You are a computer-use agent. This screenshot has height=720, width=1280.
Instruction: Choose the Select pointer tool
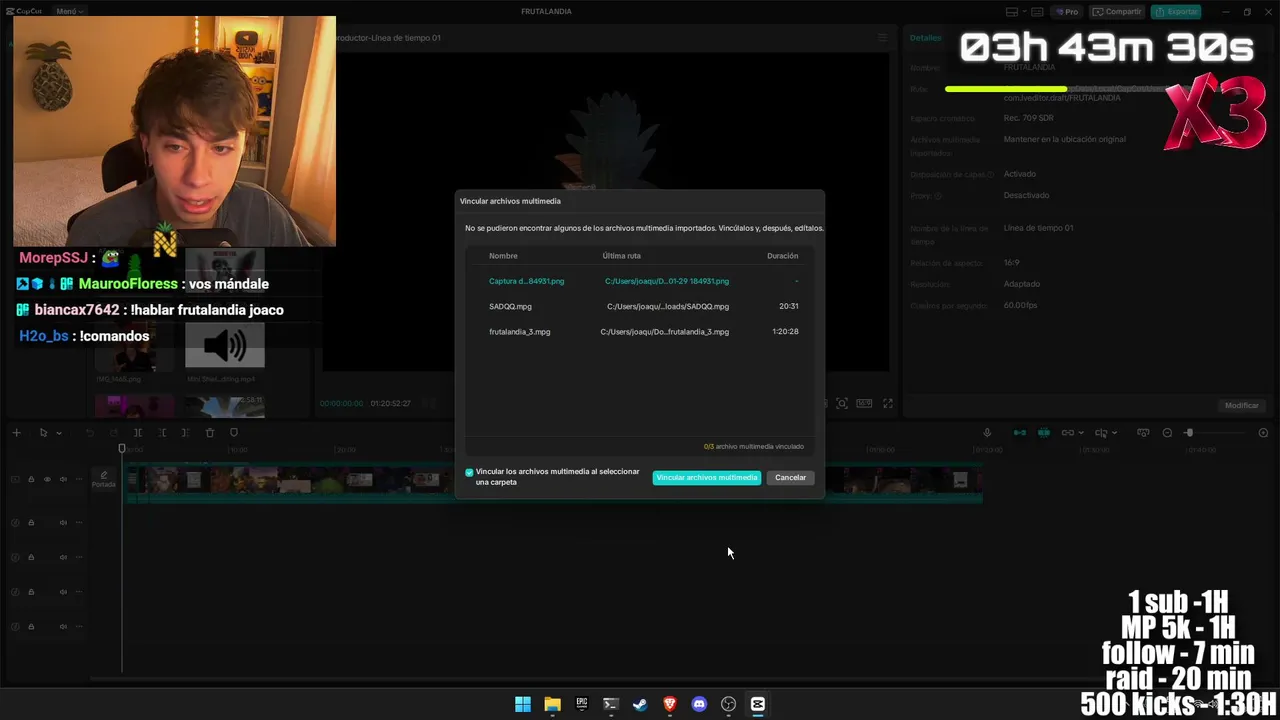coord(43,433)
